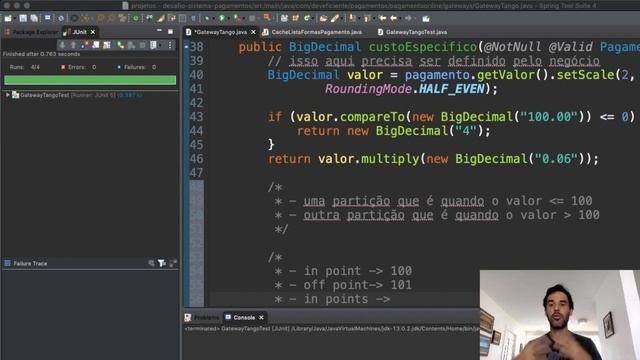The width and height of the screenshot is (640, 360).
Task: Click the green JUnit progress bar
Action: pyautogui.click(x=90, y=80)
